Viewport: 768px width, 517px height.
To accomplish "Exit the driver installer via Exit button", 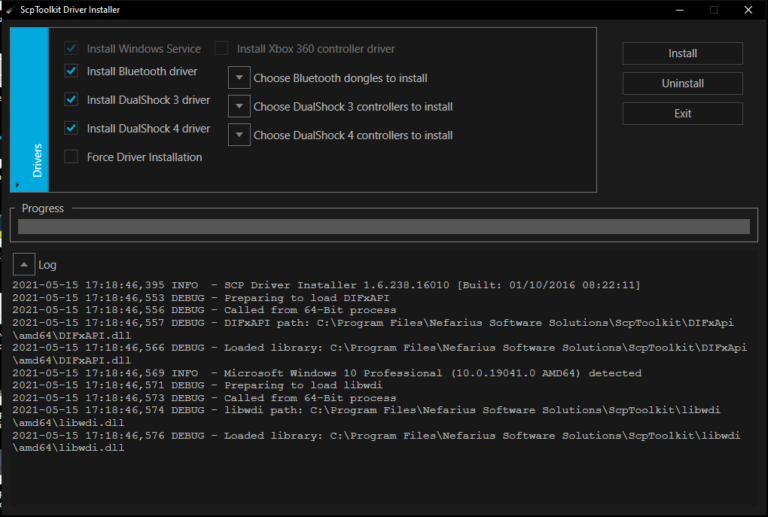I will [682, 114].
